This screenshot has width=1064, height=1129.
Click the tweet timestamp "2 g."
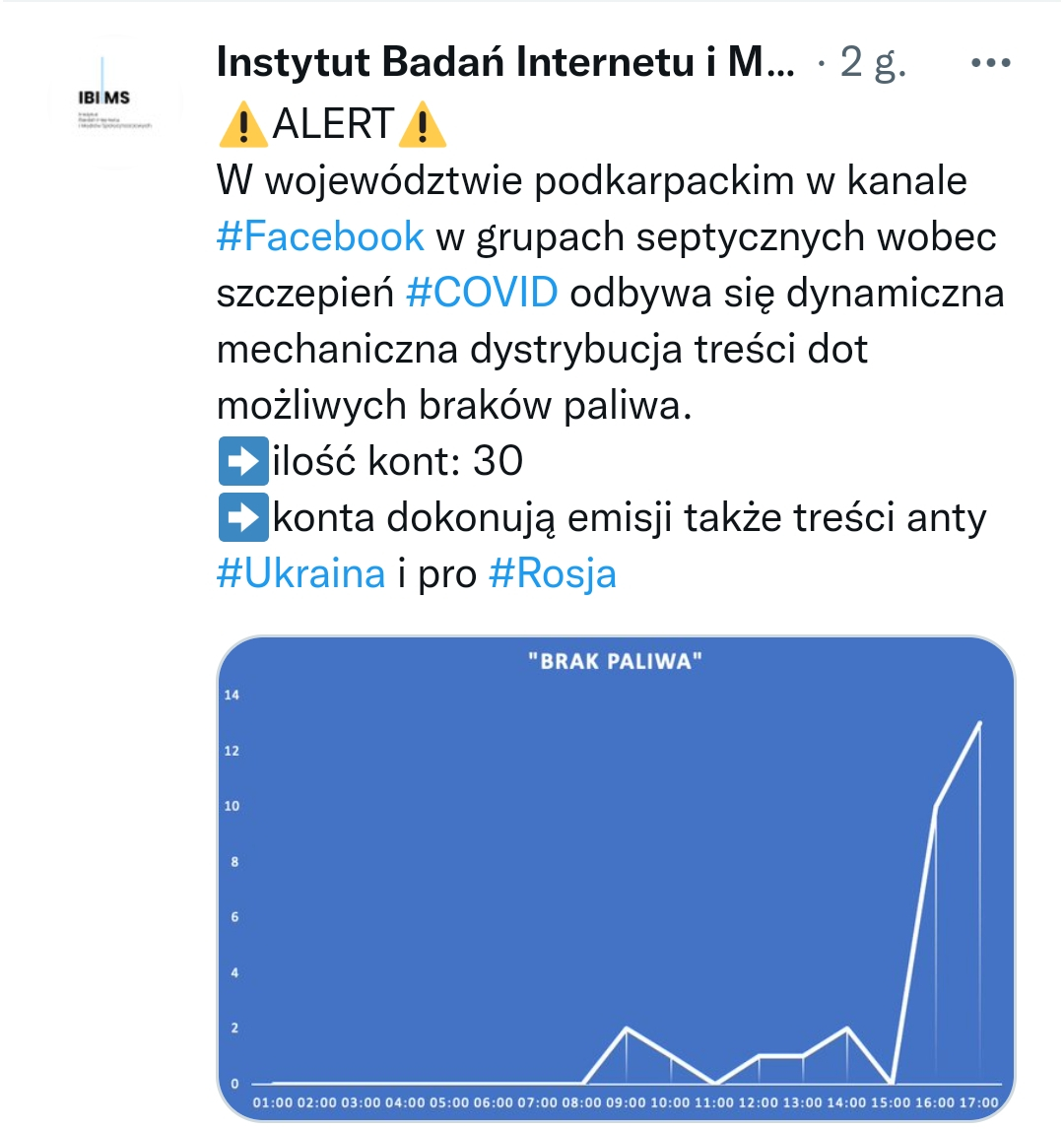[873, 63]
